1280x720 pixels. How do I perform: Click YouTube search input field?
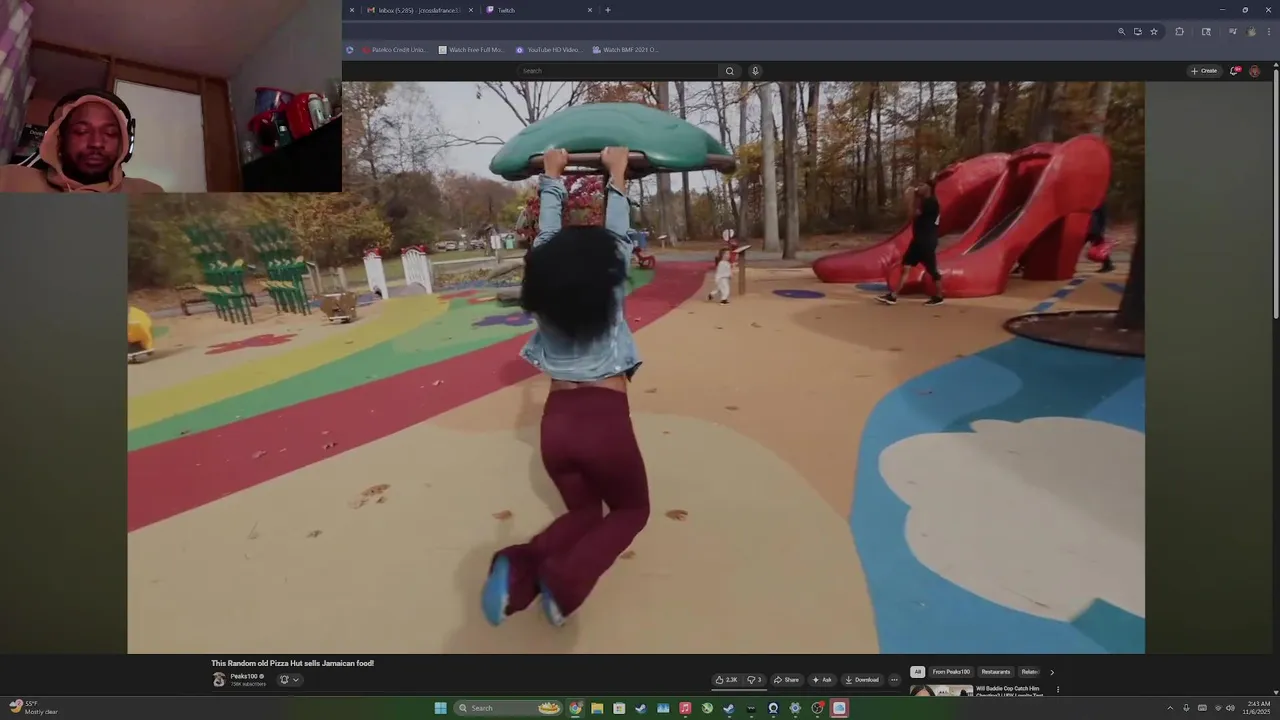click(x=618, y=71)
